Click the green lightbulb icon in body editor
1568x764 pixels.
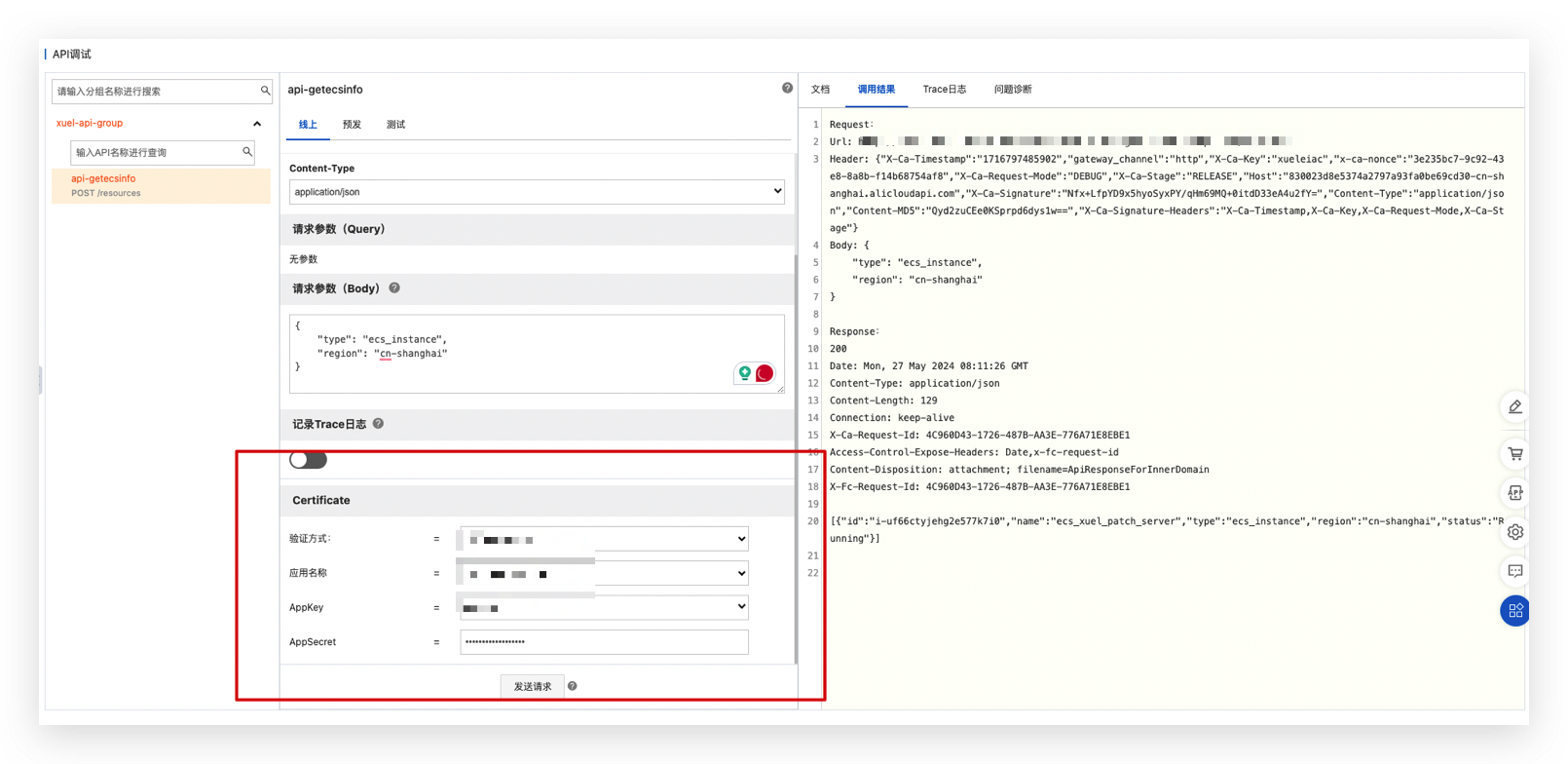745,373
